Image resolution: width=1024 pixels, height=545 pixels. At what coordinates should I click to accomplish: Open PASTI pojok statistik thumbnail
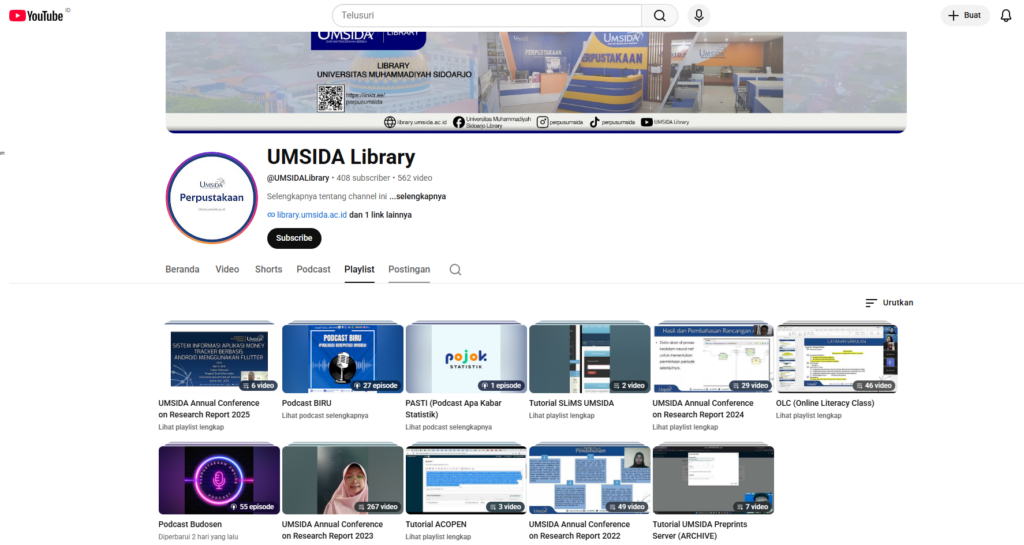(x=466, y=358)
